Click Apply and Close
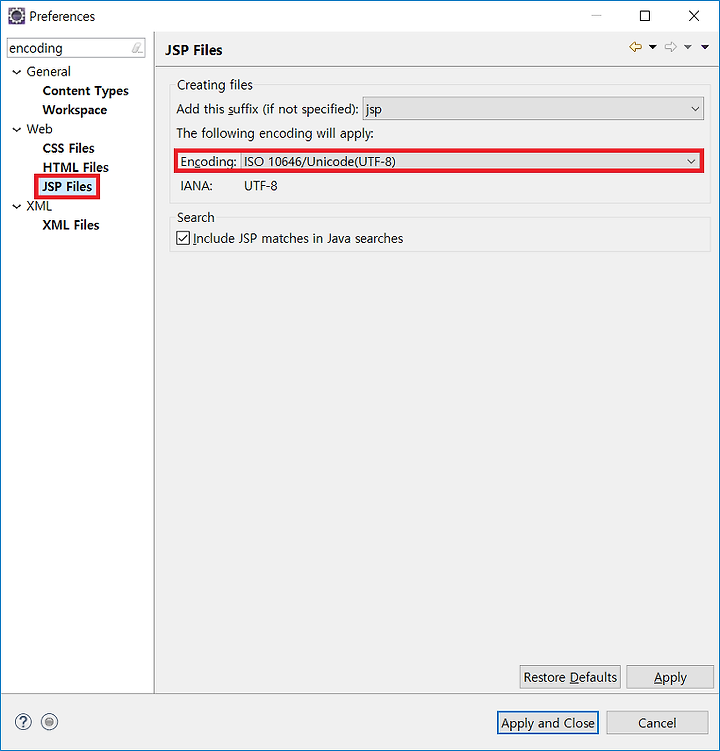This screenshot has height=751, width=720. (548, 723)
